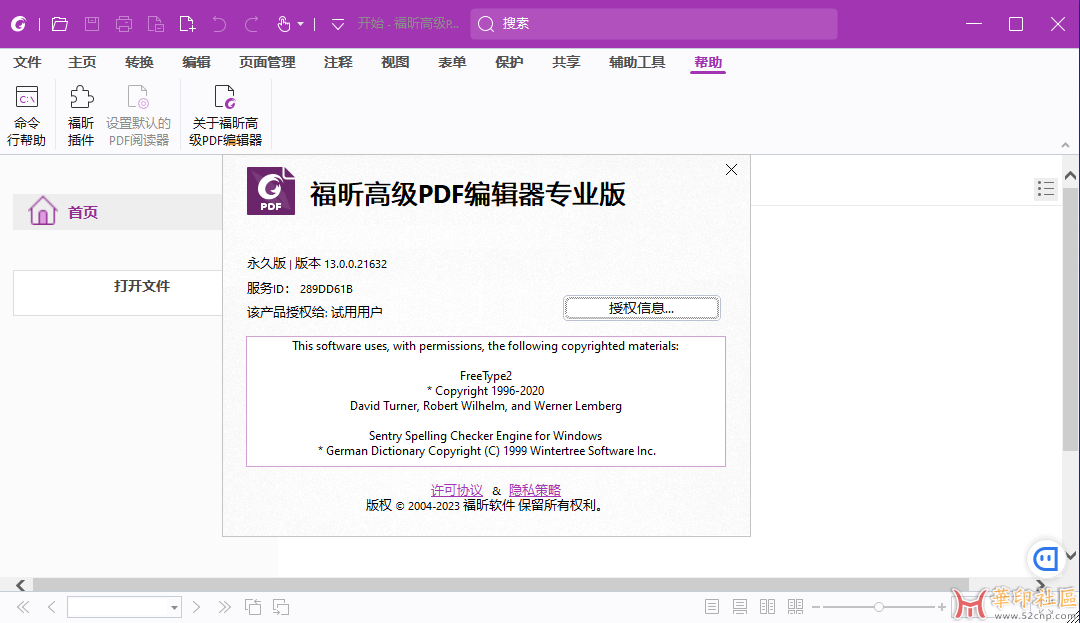Open 关于福昕高级PDF编辑器 about dialog

coord(225,115)
